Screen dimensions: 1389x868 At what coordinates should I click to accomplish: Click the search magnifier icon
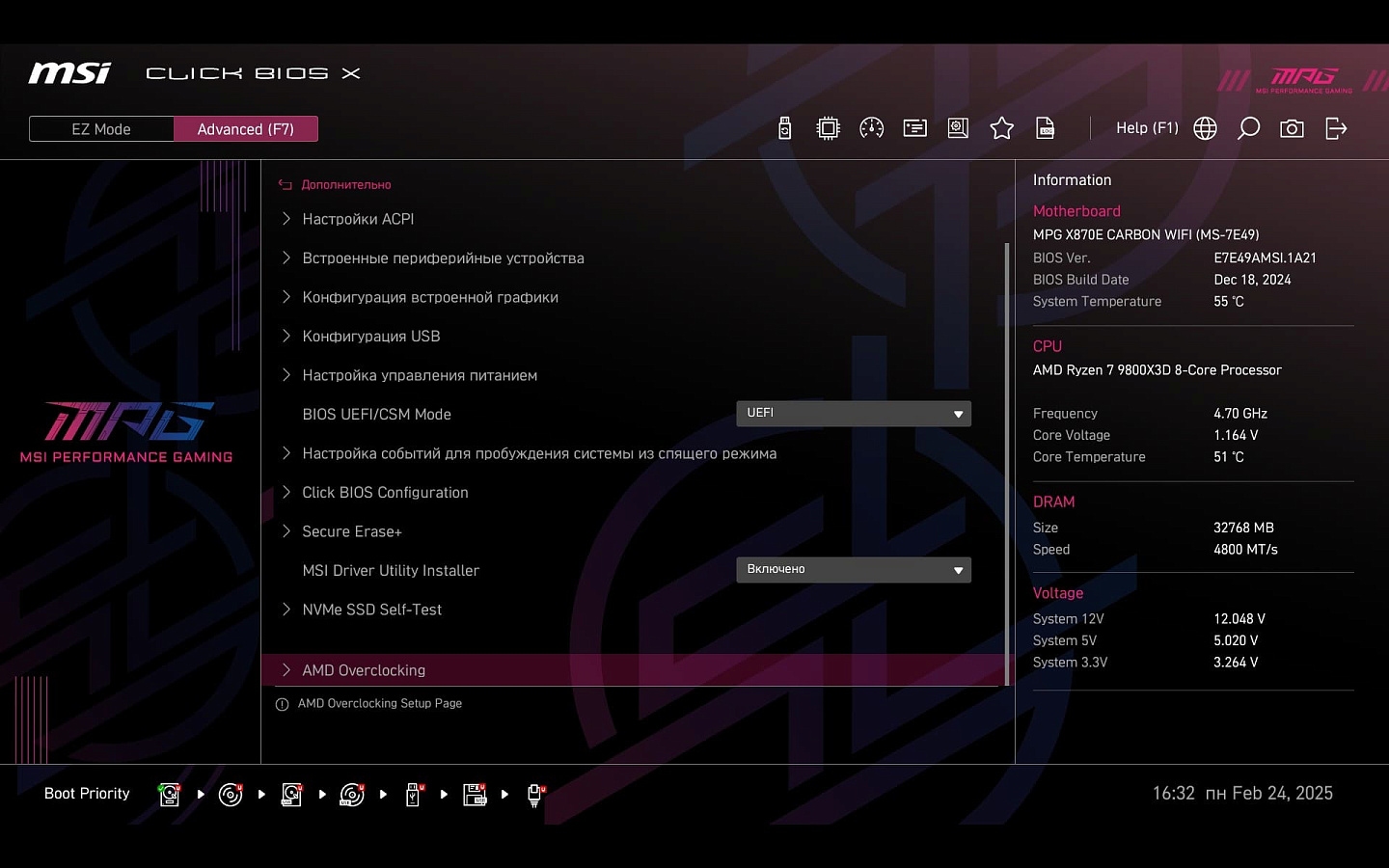[x=1248, y=128]
